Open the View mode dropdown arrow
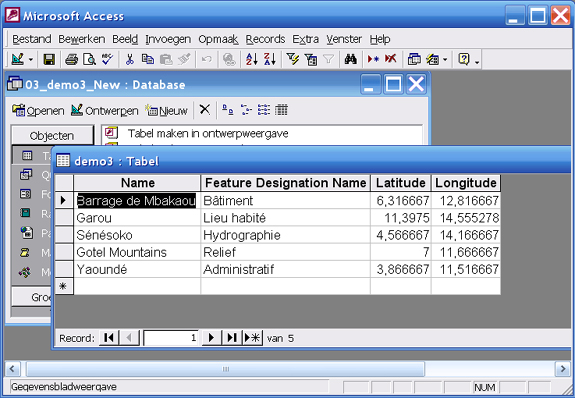The height and width of the screenshot is (398, 575). (31, 59)
